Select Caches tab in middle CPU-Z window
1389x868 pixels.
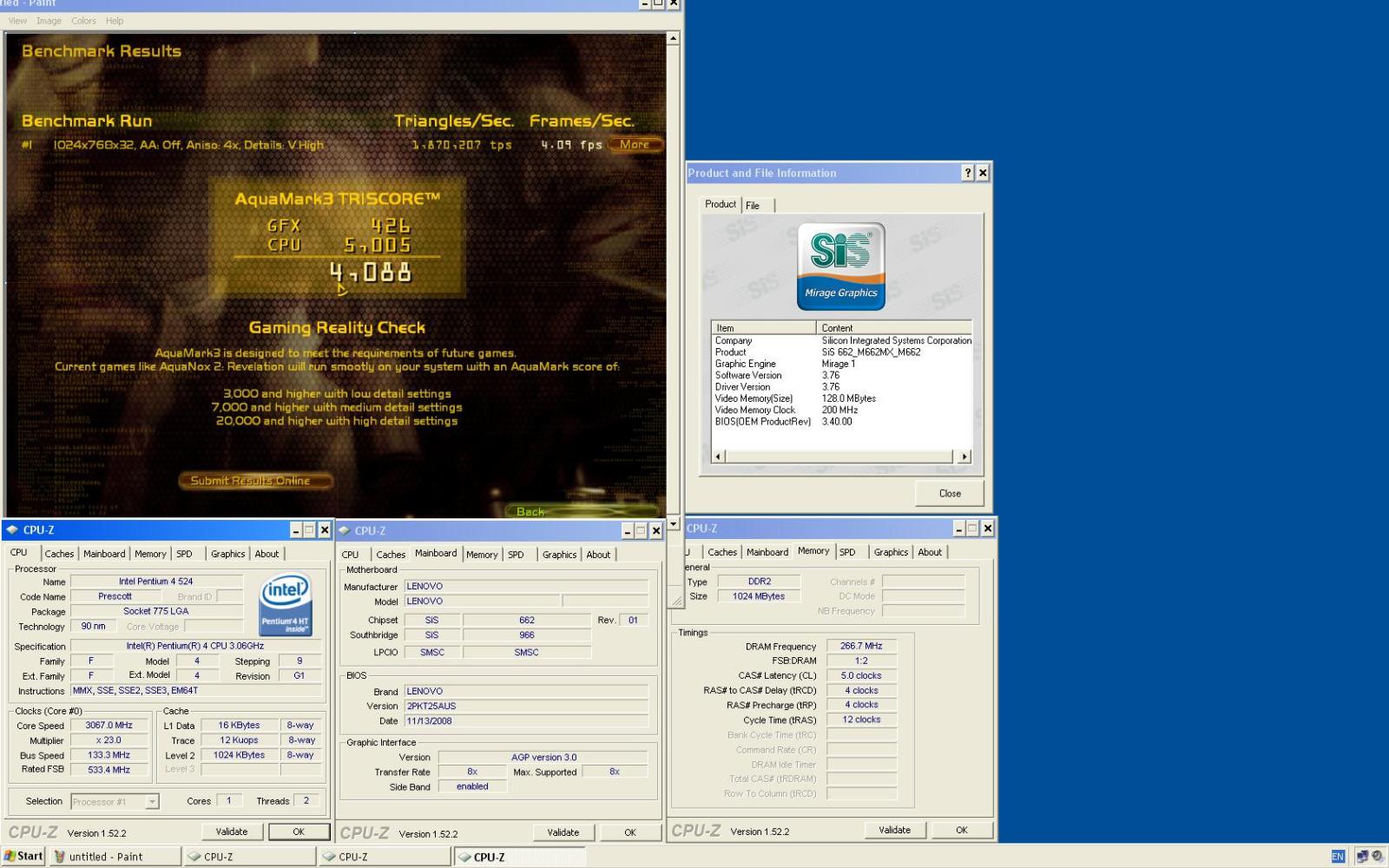pos(391,555)
